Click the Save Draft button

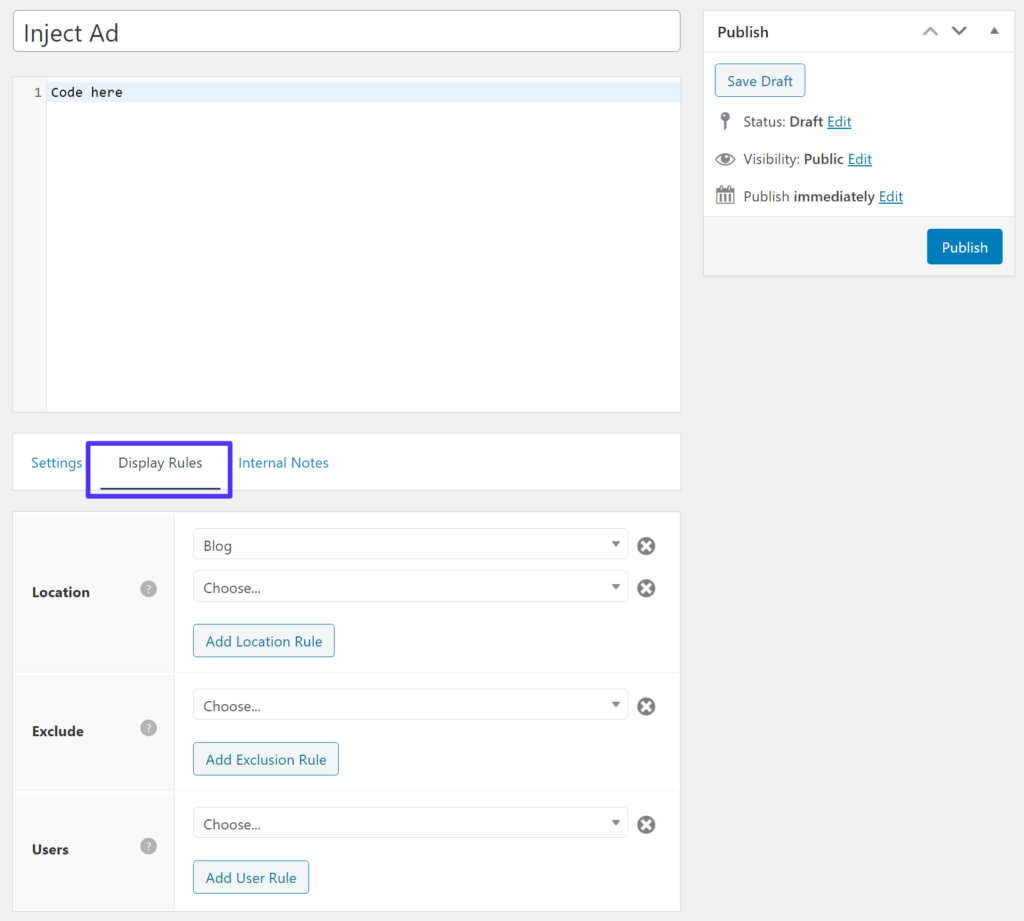click(759, 80)
